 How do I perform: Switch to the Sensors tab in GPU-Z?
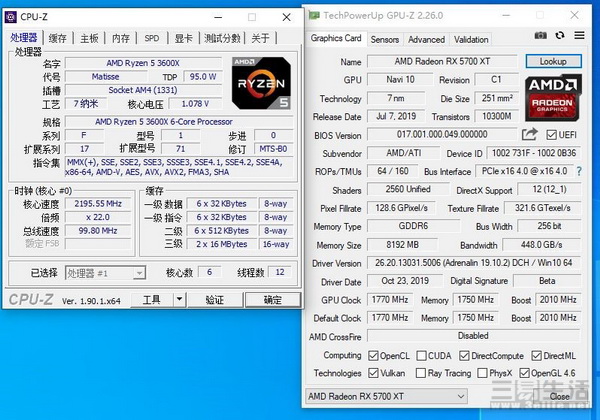385,39
